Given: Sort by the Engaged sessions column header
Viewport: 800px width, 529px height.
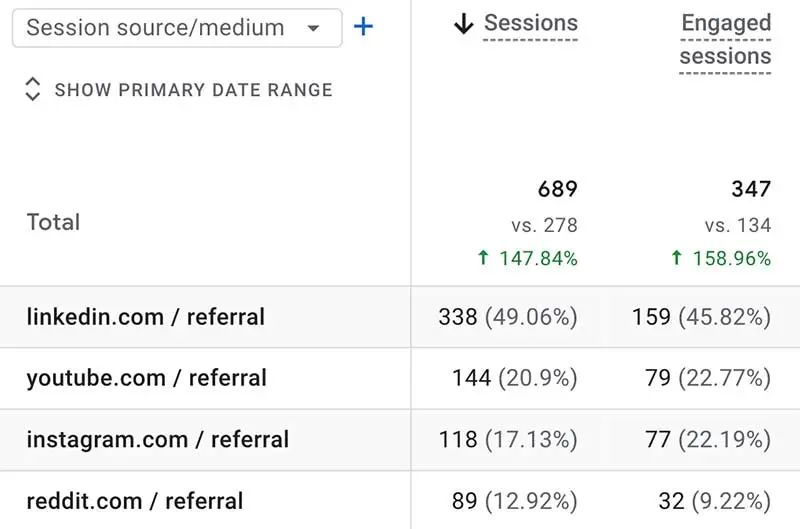Looking at the screenshot, I should [x=726, y=40].
